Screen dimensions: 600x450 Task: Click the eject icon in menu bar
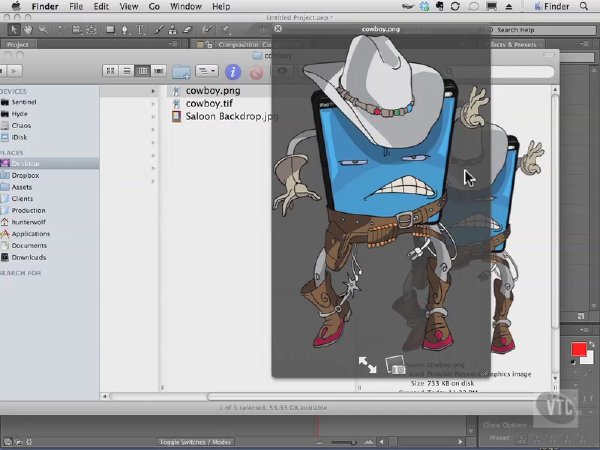pos(509,7)
